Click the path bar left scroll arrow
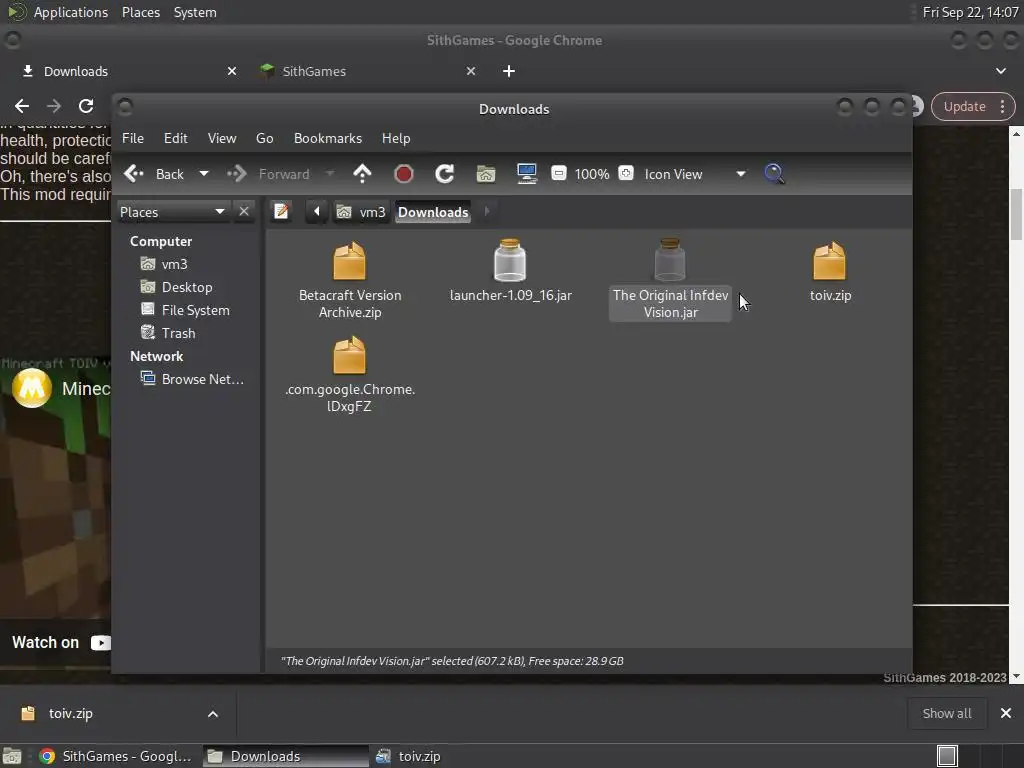The height and width of the screenshot is (768, 1024). click(x=317, y=212)
